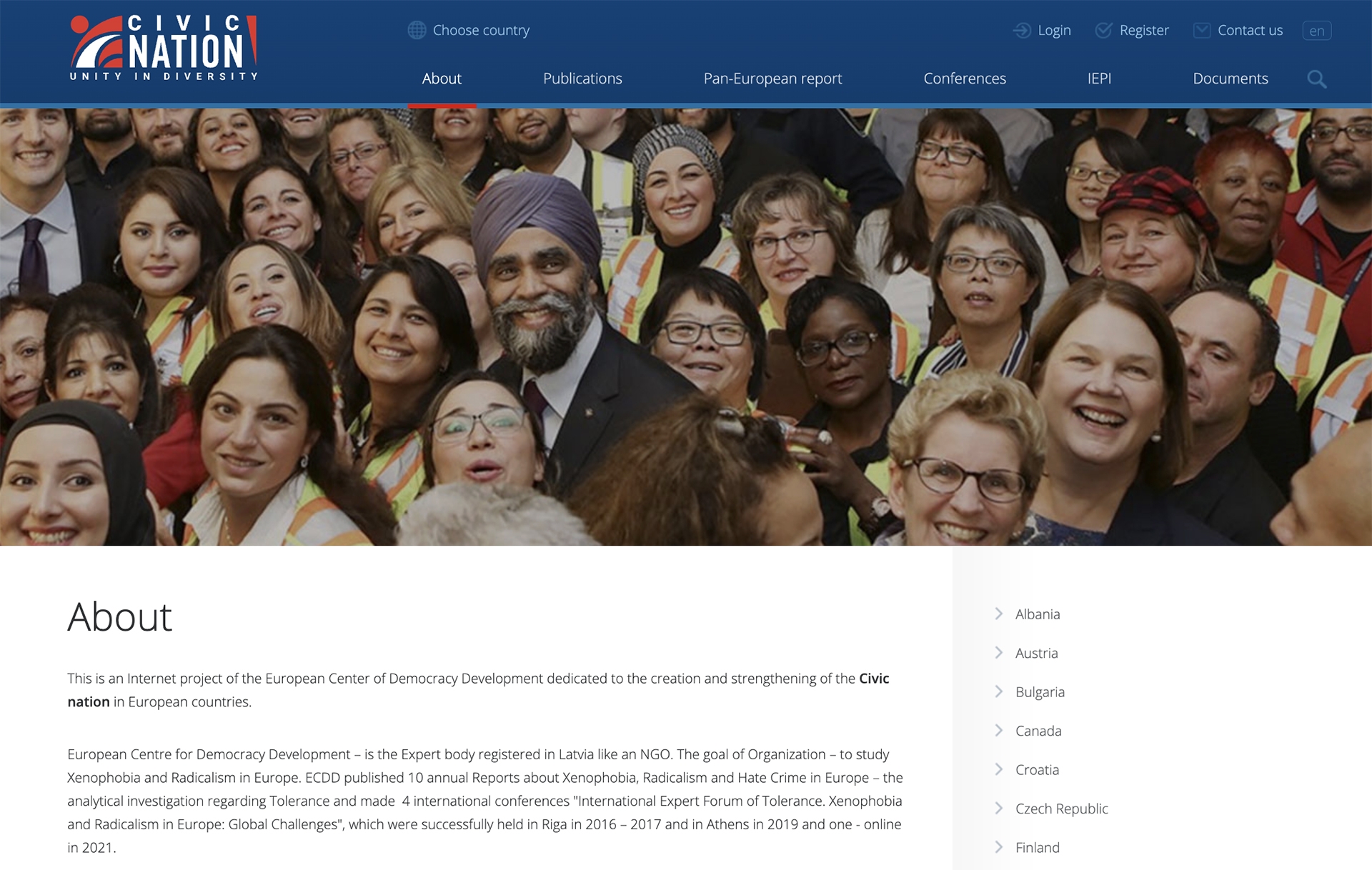Go to the Pan-European report tab
The width and height of the screenshot is (1372, 870).
click(x=772, y=79)
